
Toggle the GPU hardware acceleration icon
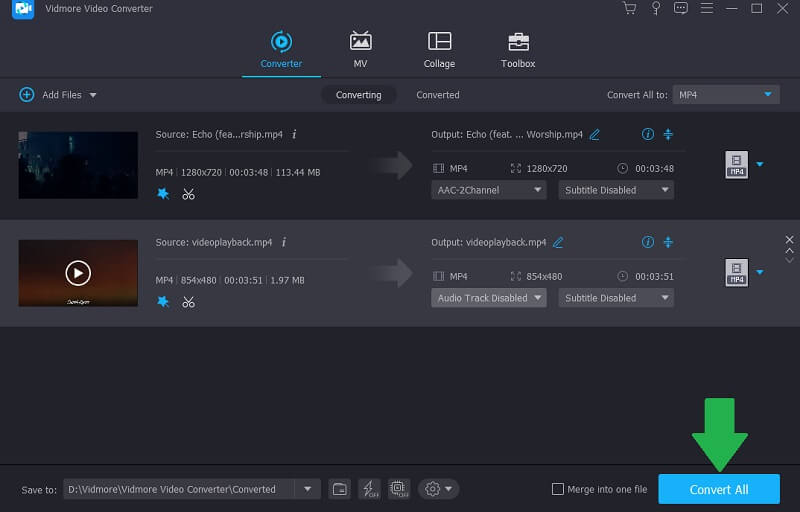[398, 489]
